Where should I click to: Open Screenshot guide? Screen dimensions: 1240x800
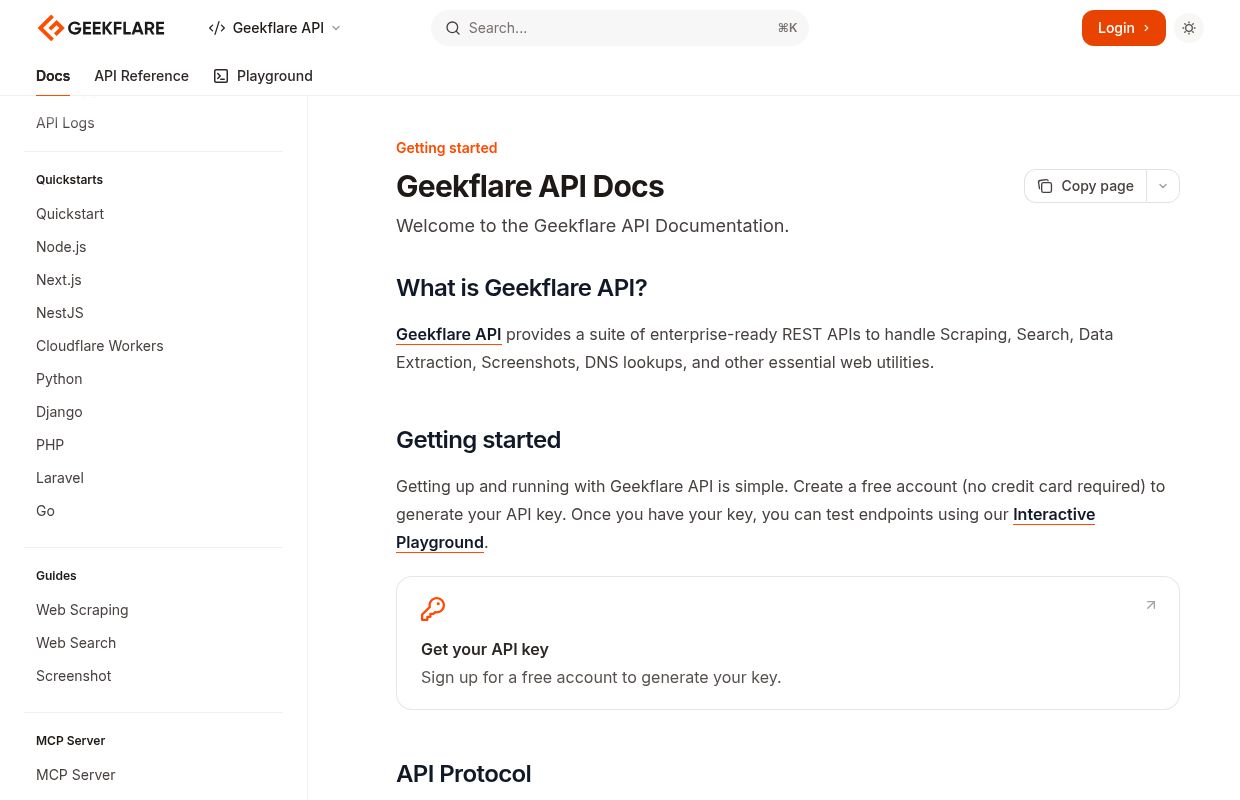click(x=74, y=676)
